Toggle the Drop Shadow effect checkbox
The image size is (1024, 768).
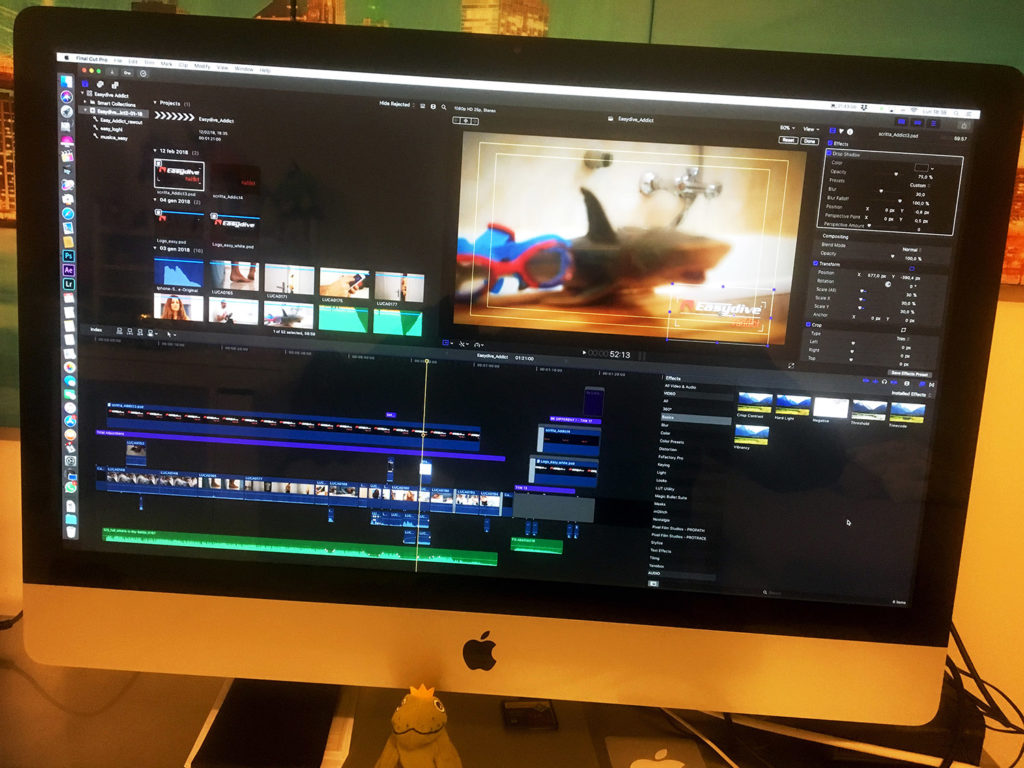coord(828,154)
